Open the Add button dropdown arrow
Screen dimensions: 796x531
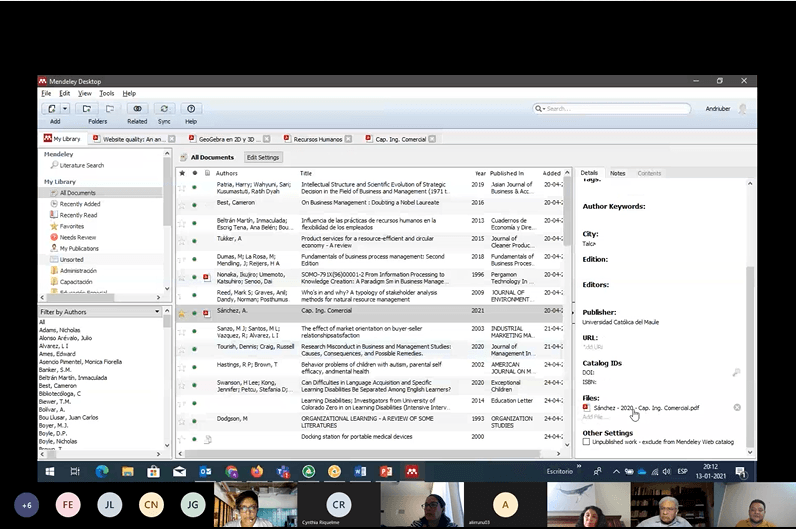[x=64, y=108]
